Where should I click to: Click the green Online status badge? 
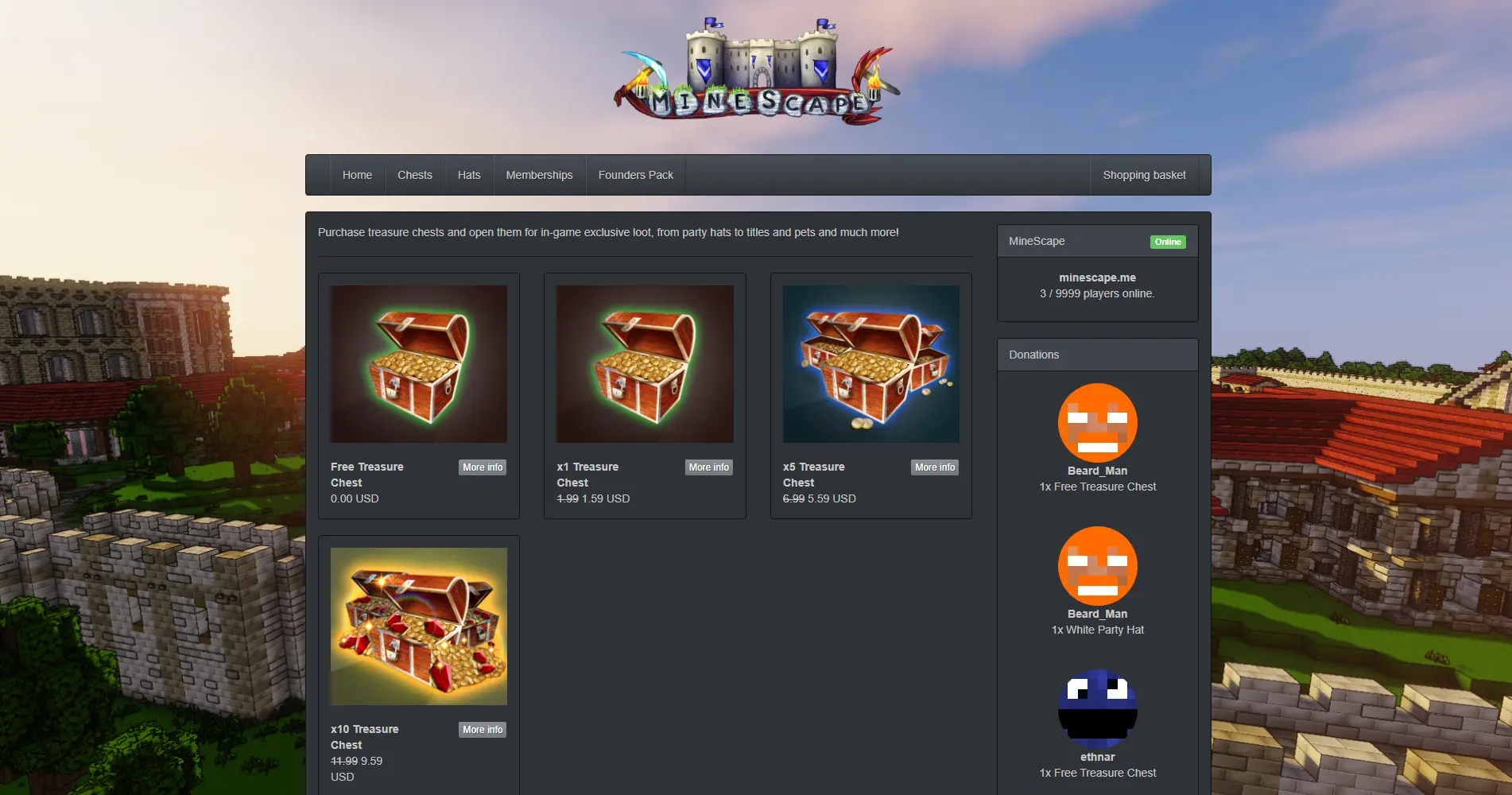click(1168, 242)
